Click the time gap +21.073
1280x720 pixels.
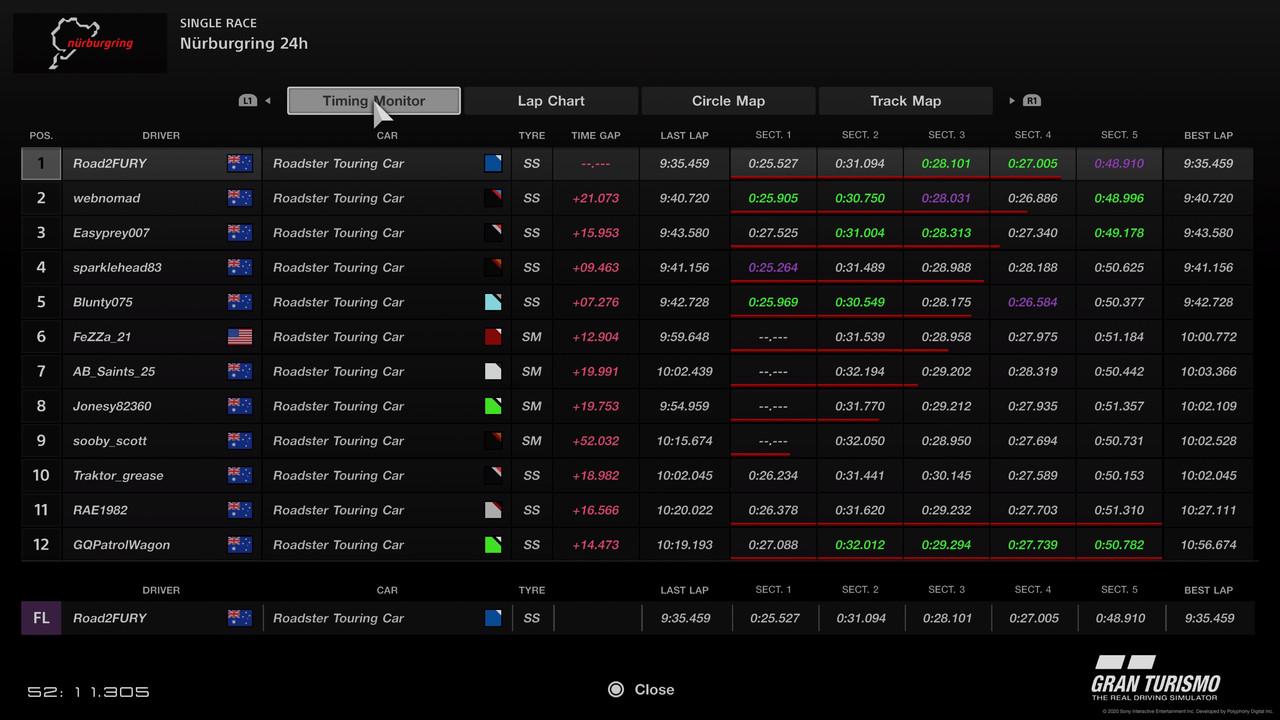(596, 198)
